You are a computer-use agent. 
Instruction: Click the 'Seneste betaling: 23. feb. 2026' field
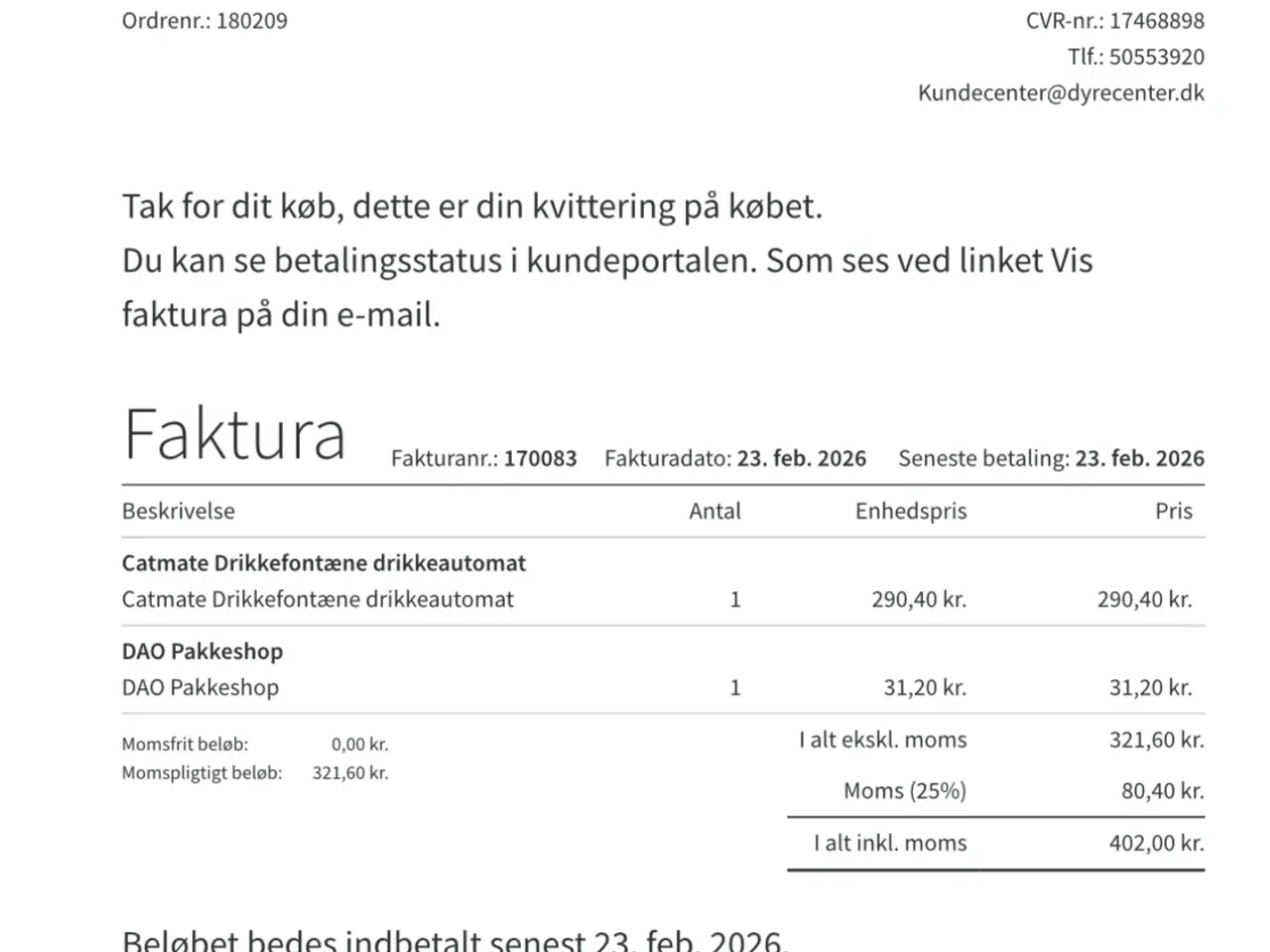pyautogui.click(x=1051, y=458)
